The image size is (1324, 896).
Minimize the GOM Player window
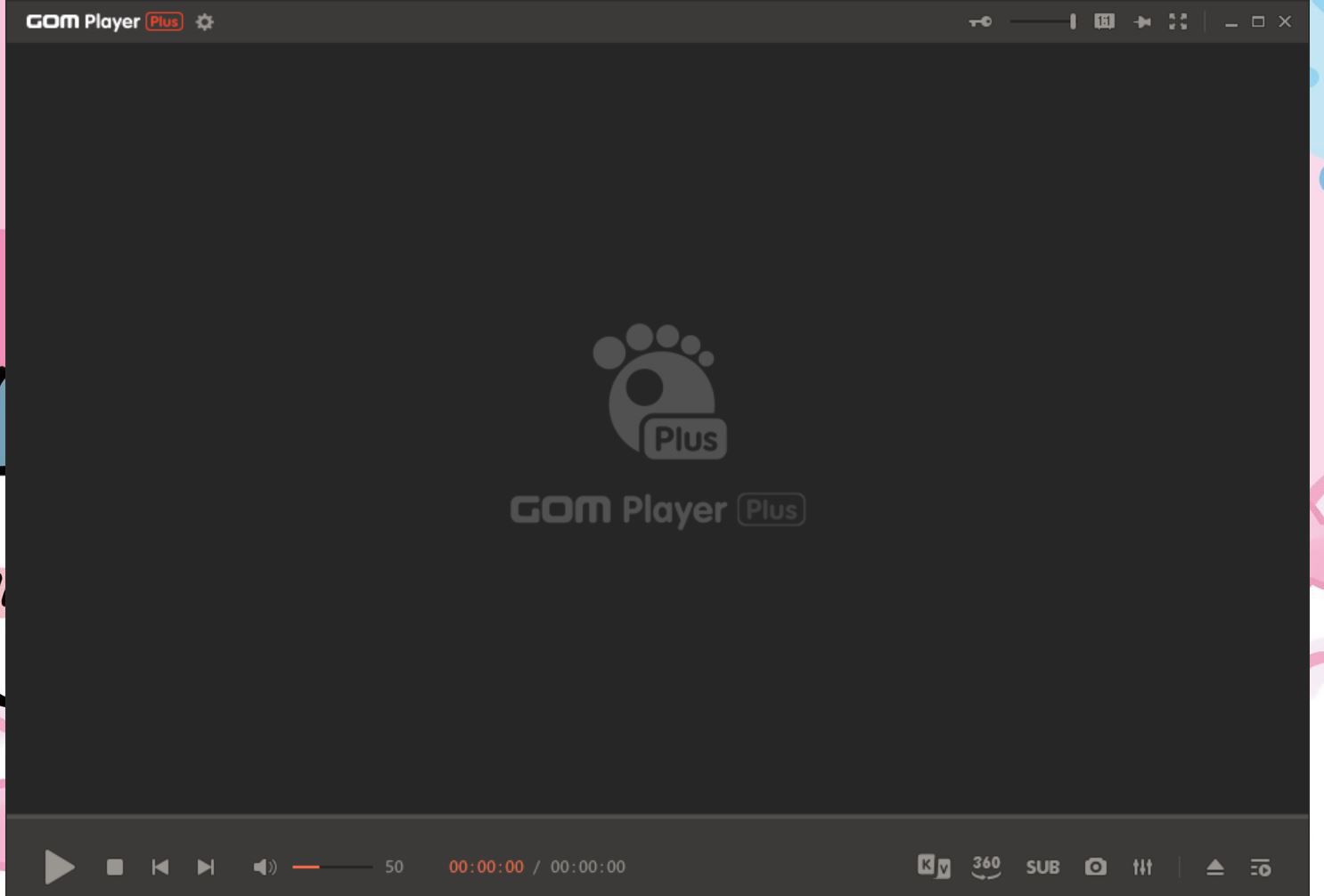tap(1231, 22)
